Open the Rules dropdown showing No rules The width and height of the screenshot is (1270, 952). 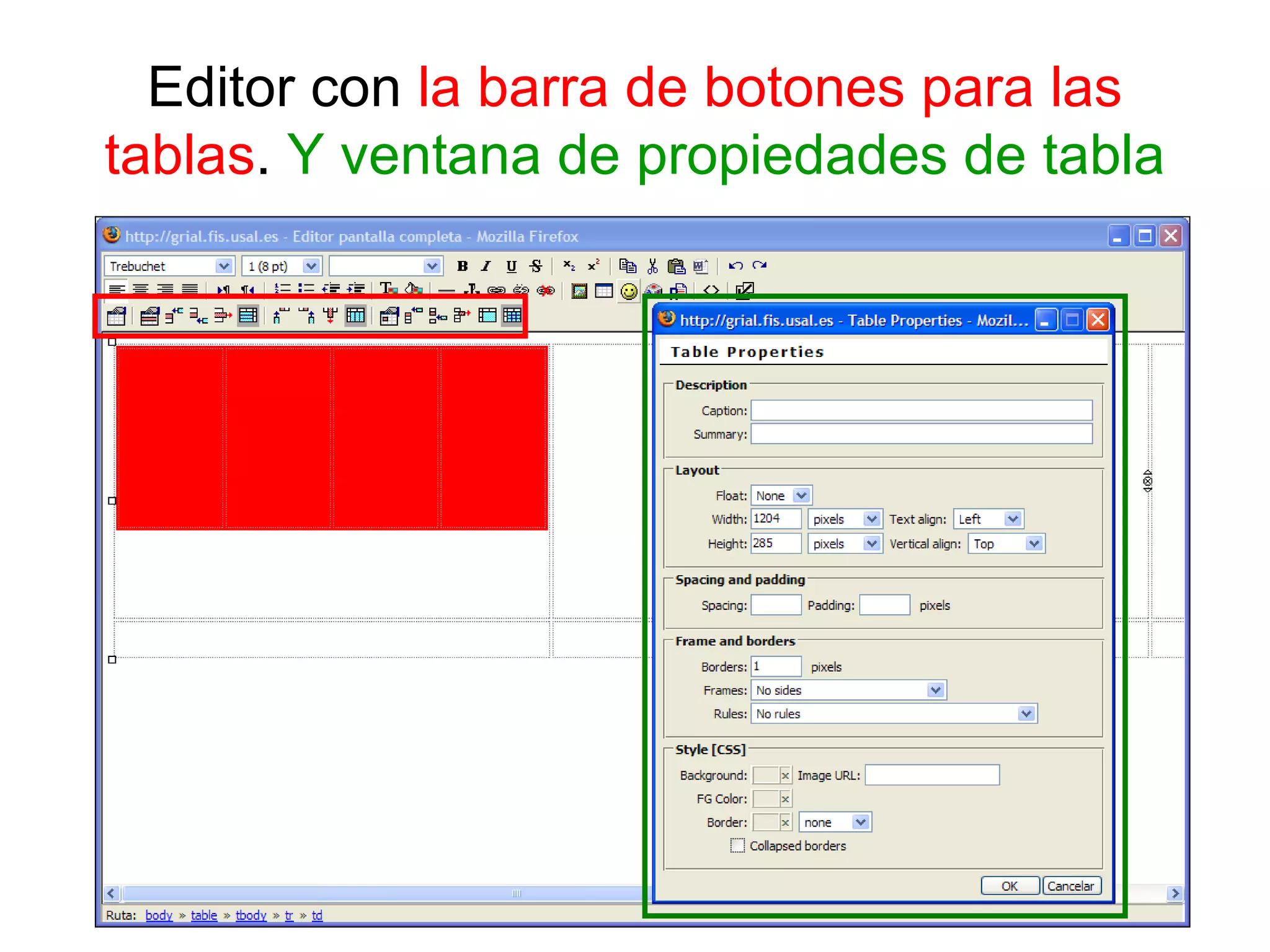coord(893,714)
